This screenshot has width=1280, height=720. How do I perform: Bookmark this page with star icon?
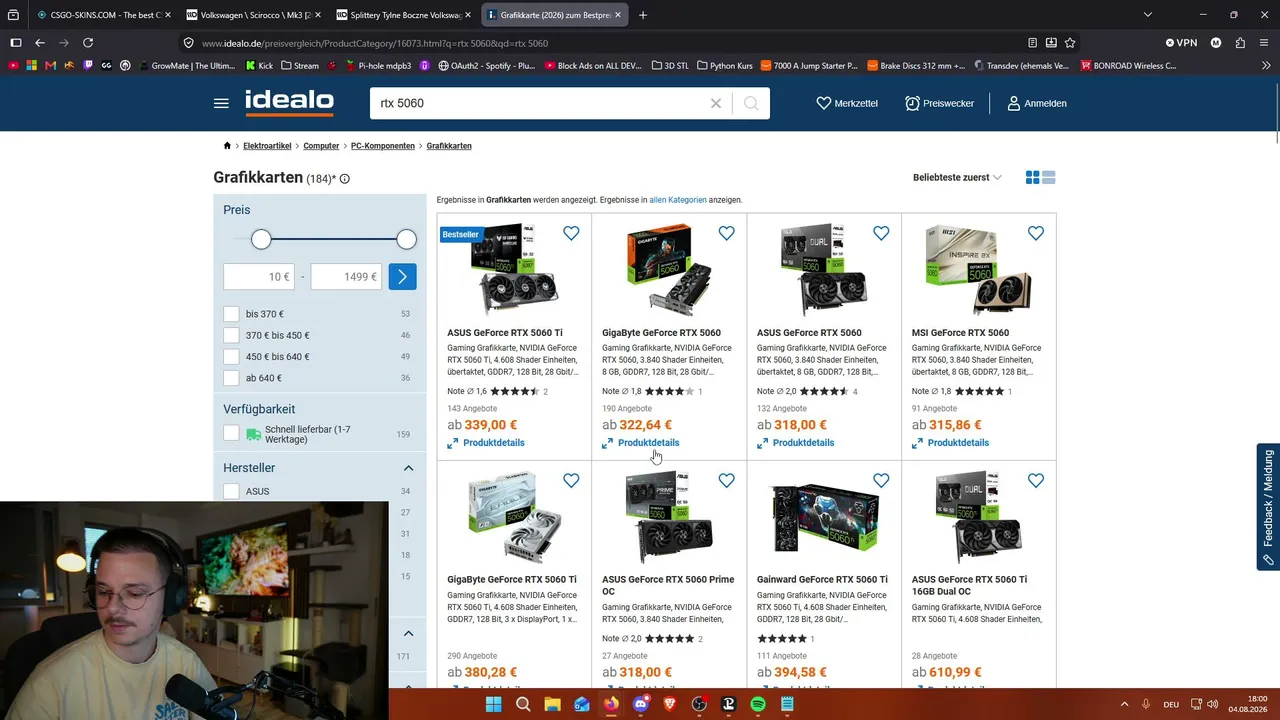pyautogui.click(x=1070, y=43)
